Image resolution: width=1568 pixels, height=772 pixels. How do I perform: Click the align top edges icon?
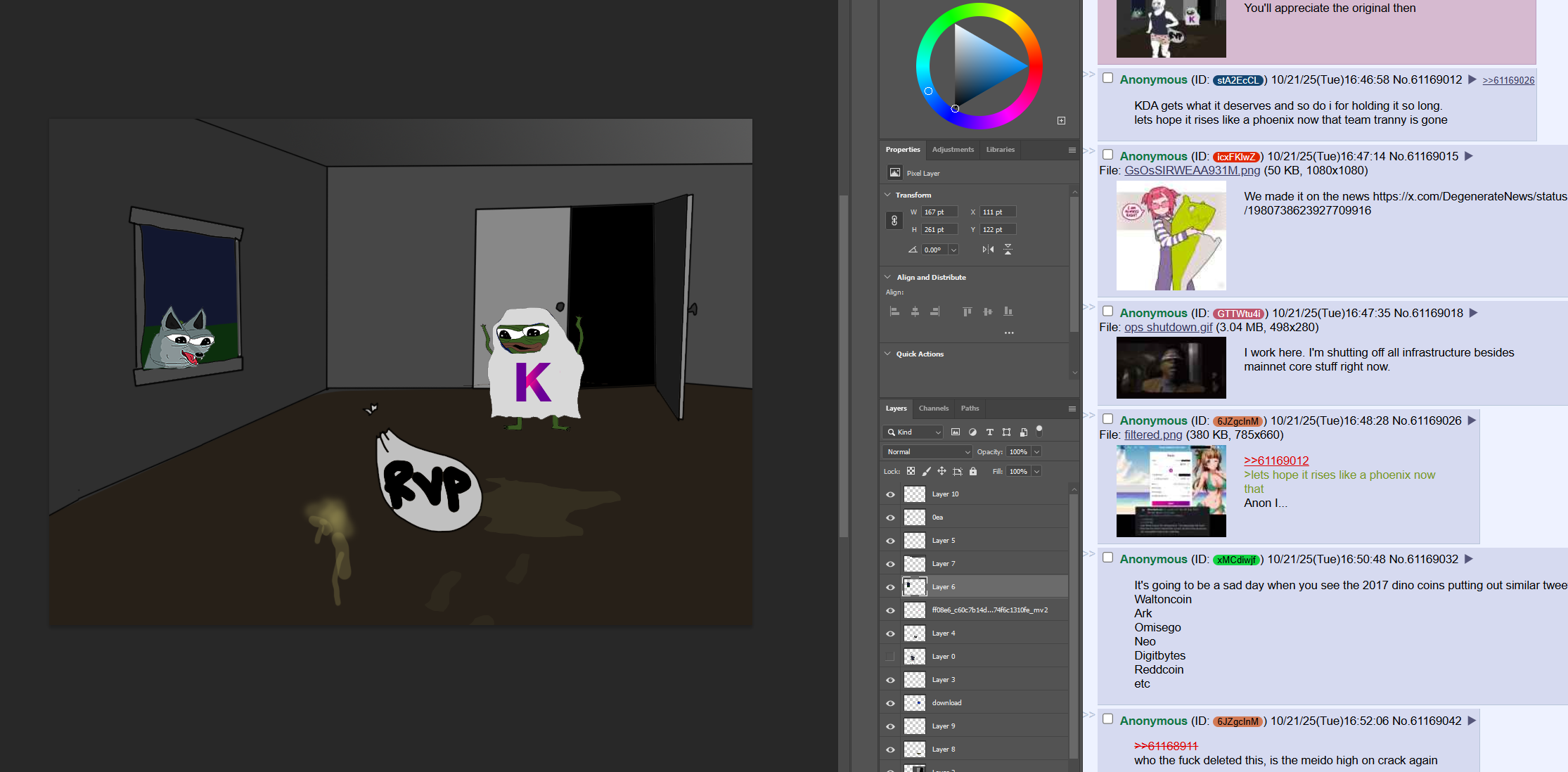tap(968, 311)
